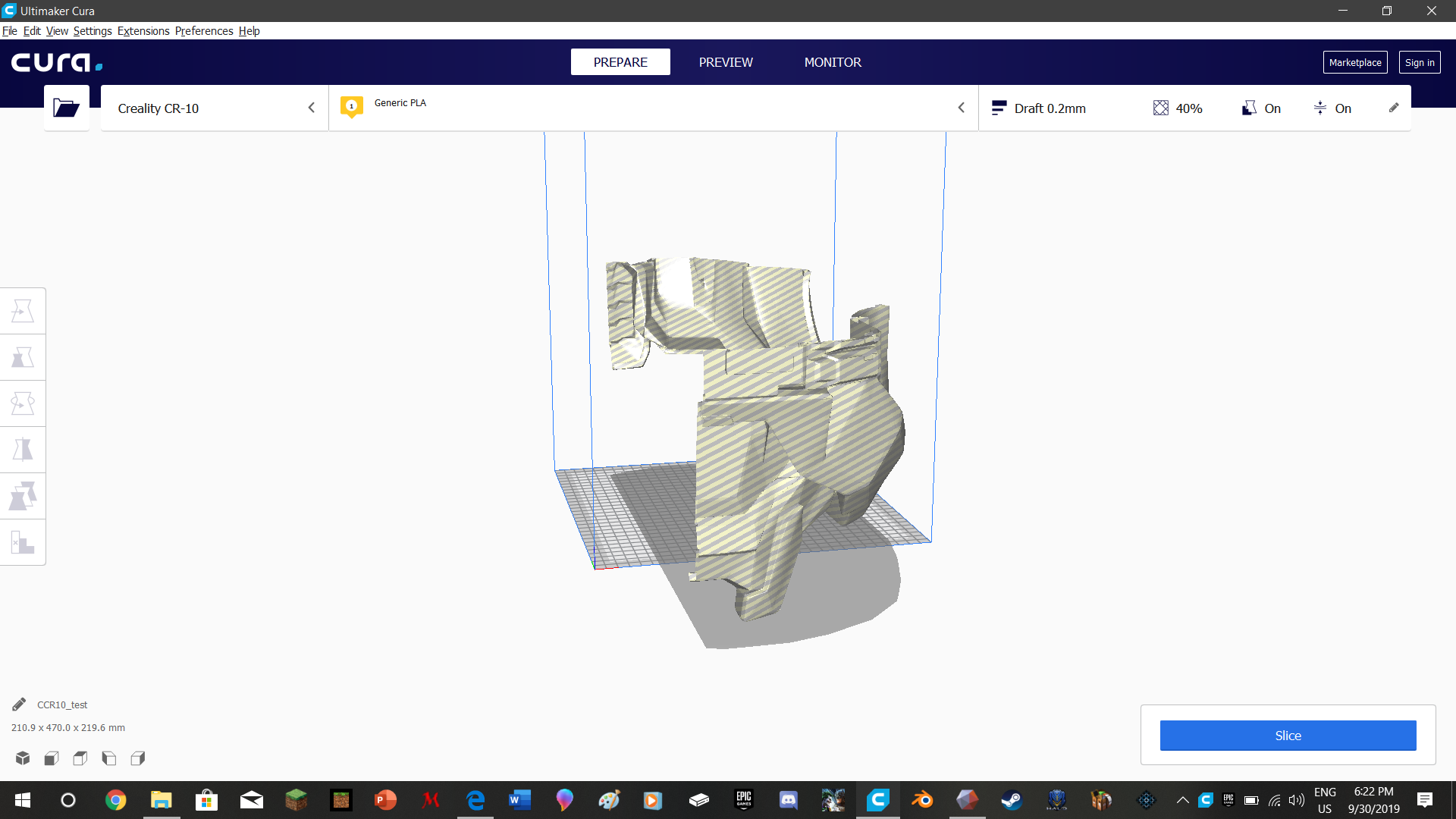Switch to the PREVIEW stage tab
The width and height of the screenshot is (1456, 819).
point(726,62)
